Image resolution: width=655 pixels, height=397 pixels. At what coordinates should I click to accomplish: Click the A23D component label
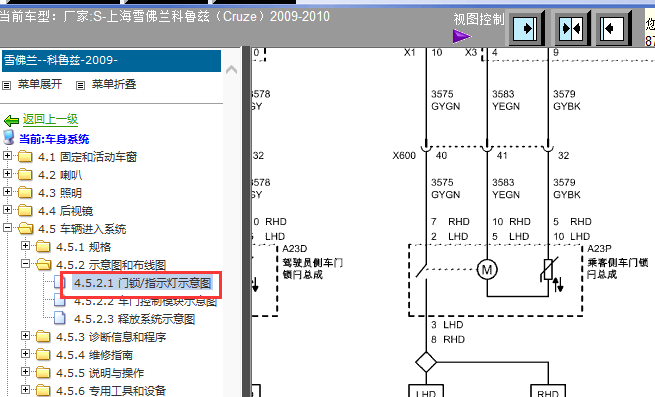(x=294, y=249)
